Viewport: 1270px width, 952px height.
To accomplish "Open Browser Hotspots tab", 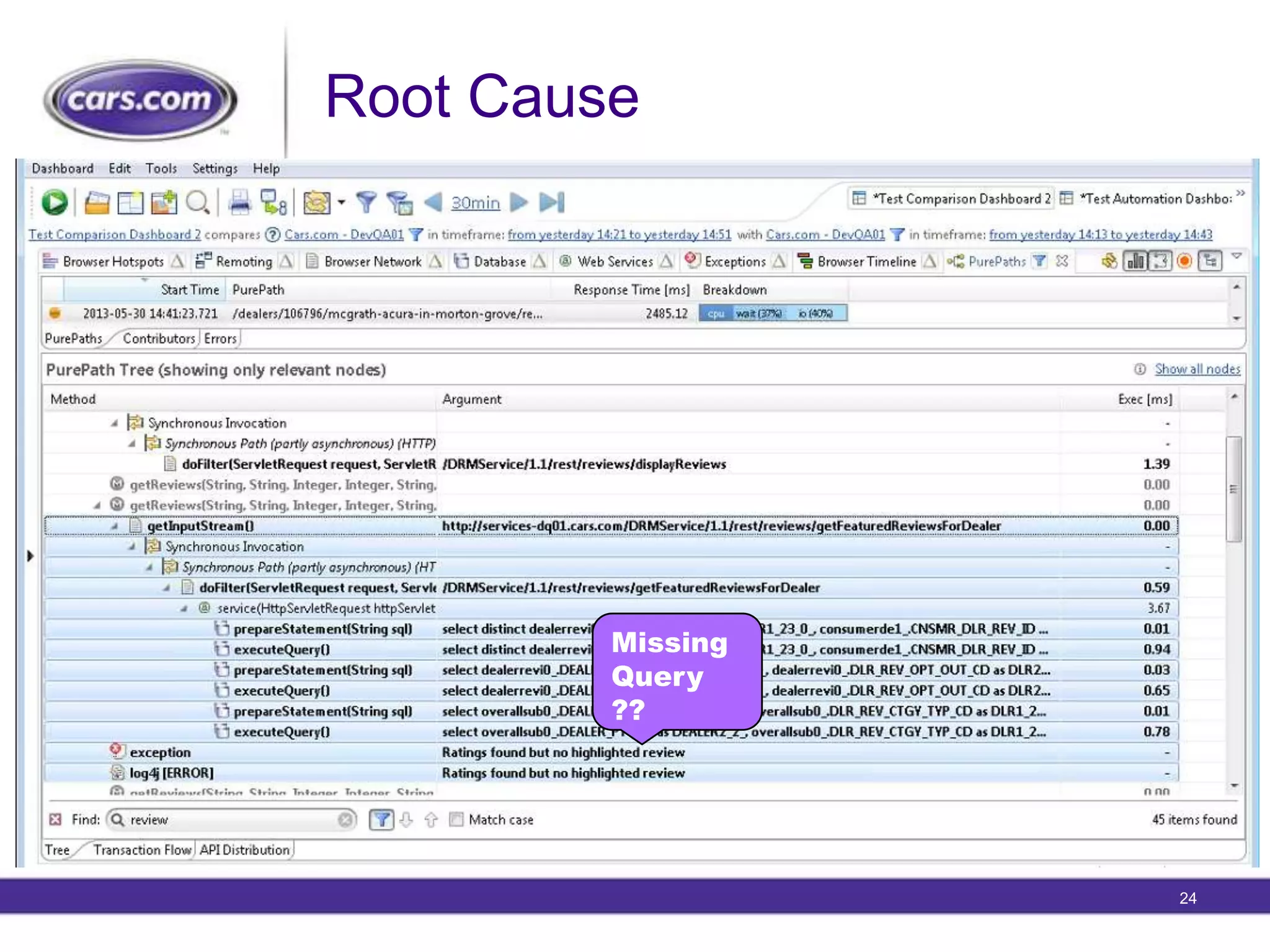I will point(113,262).
